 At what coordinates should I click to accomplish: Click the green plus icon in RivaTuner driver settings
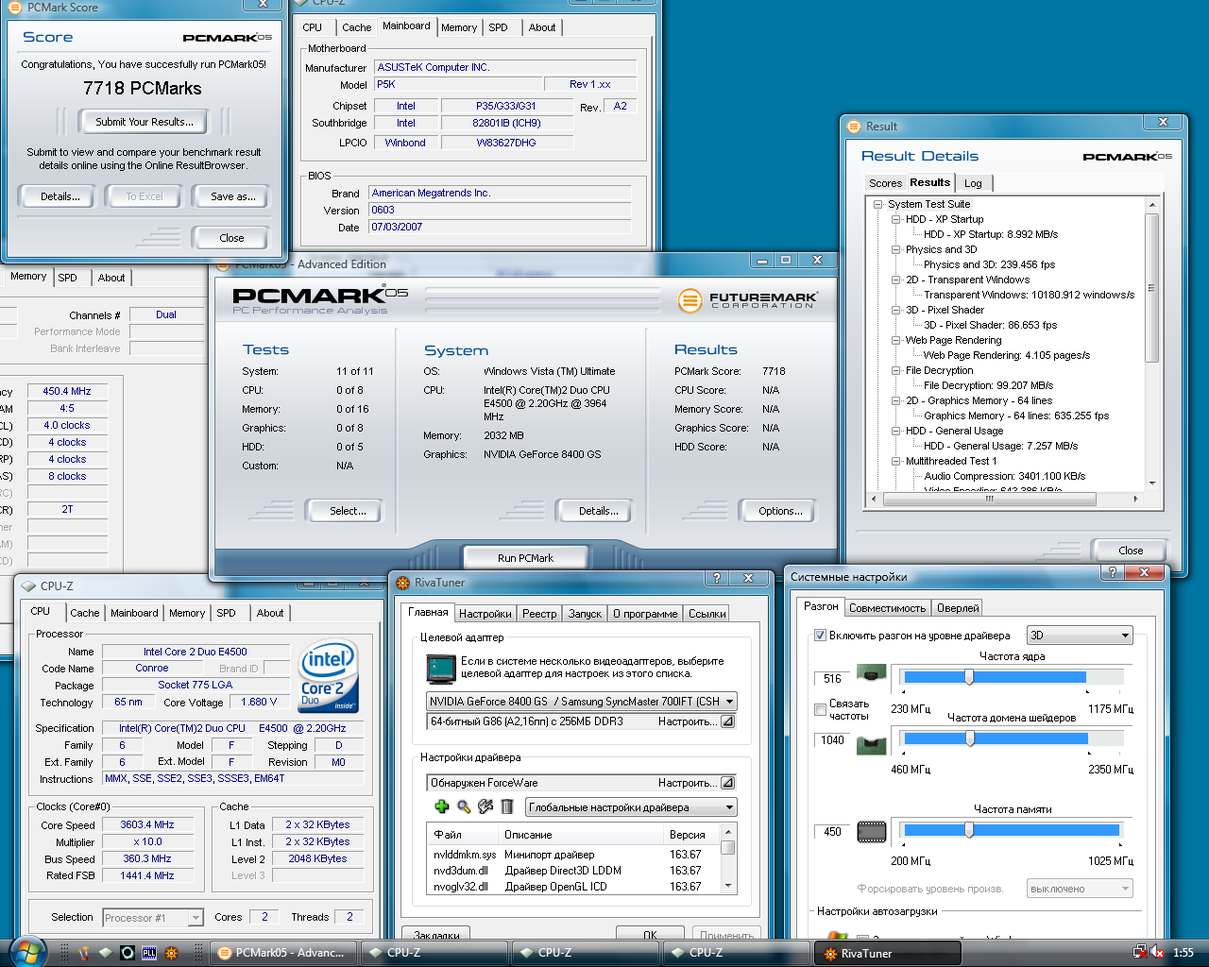click(441, 807)
